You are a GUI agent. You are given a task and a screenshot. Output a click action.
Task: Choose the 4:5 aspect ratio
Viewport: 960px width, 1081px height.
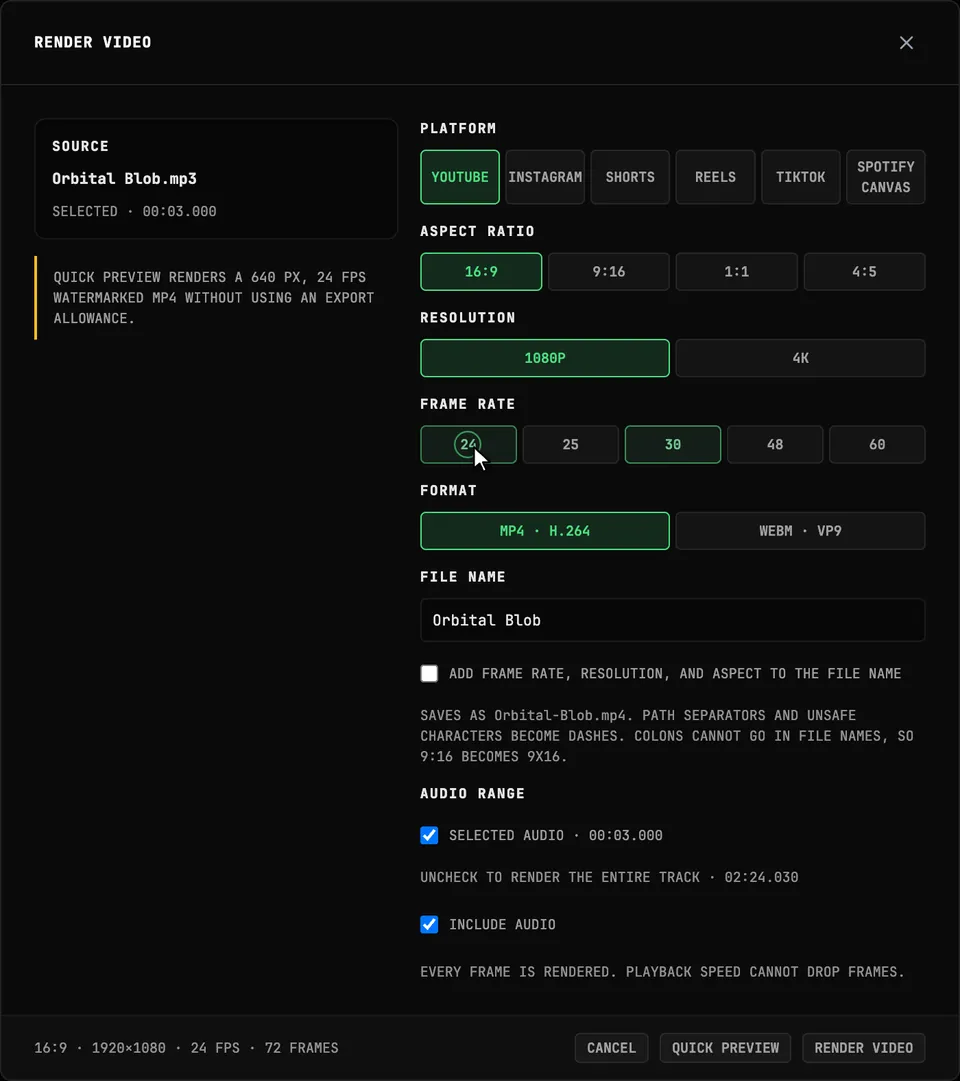(865, 272)
